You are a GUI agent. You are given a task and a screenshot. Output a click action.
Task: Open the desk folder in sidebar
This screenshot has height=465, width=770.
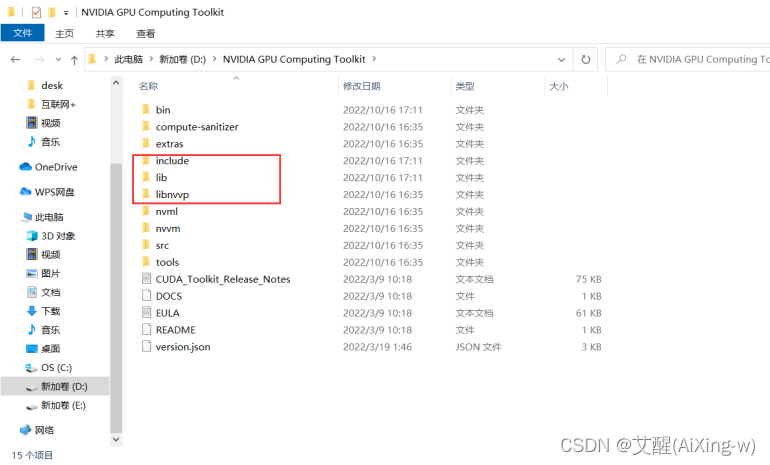tap(45, 85)
